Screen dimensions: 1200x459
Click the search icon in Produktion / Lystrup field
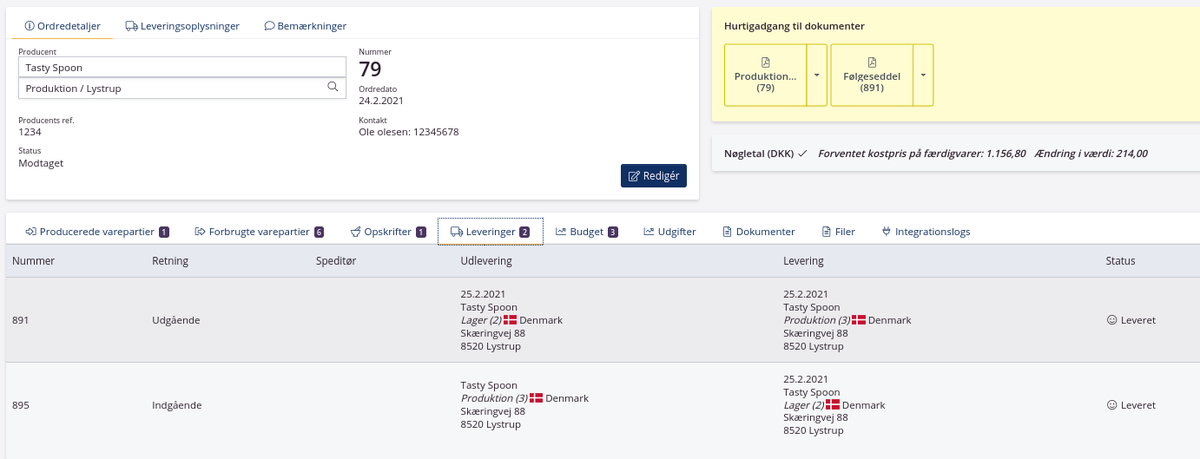333,87
